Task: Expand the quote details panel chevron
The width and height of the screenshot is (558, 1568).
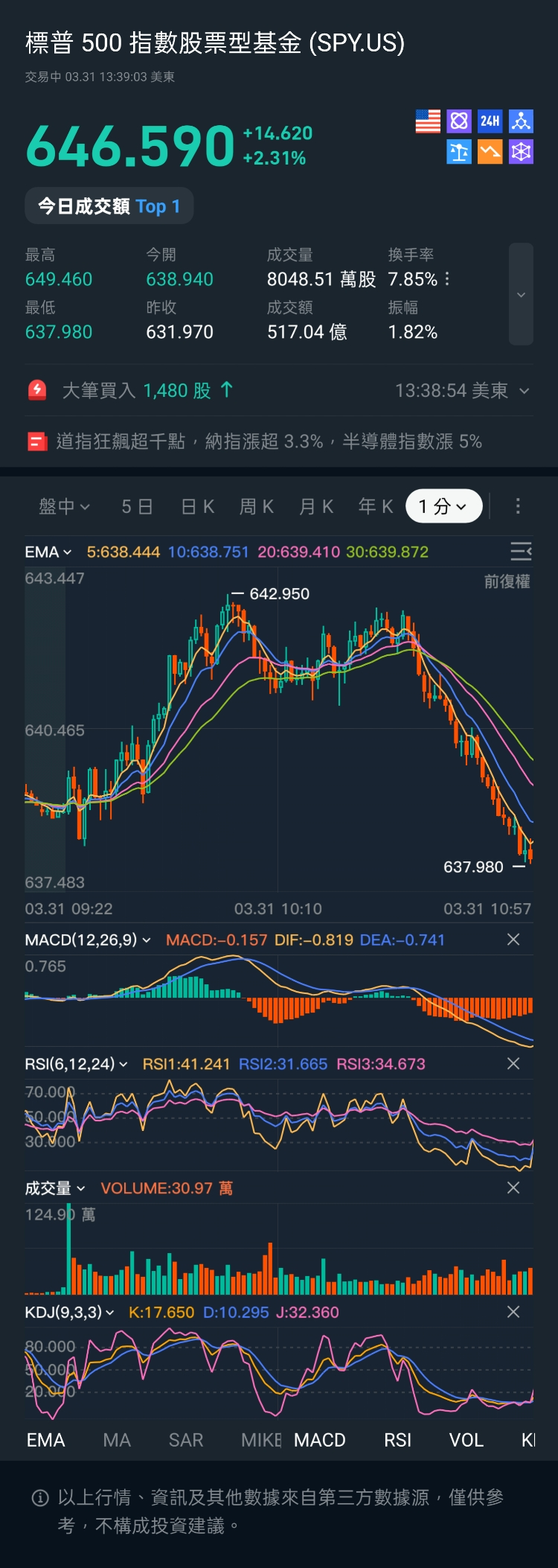Action: click(x=521, y=295)
